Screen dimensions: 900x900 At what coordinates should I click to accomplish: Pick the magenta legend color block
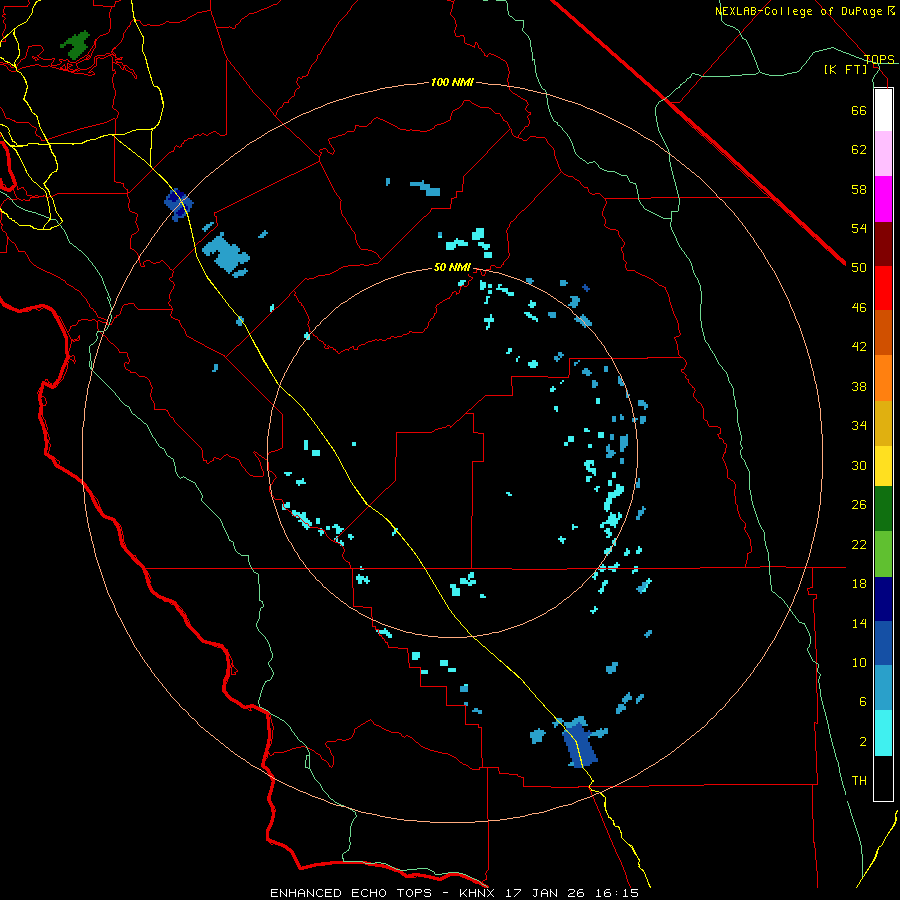(x=883, y=199)
